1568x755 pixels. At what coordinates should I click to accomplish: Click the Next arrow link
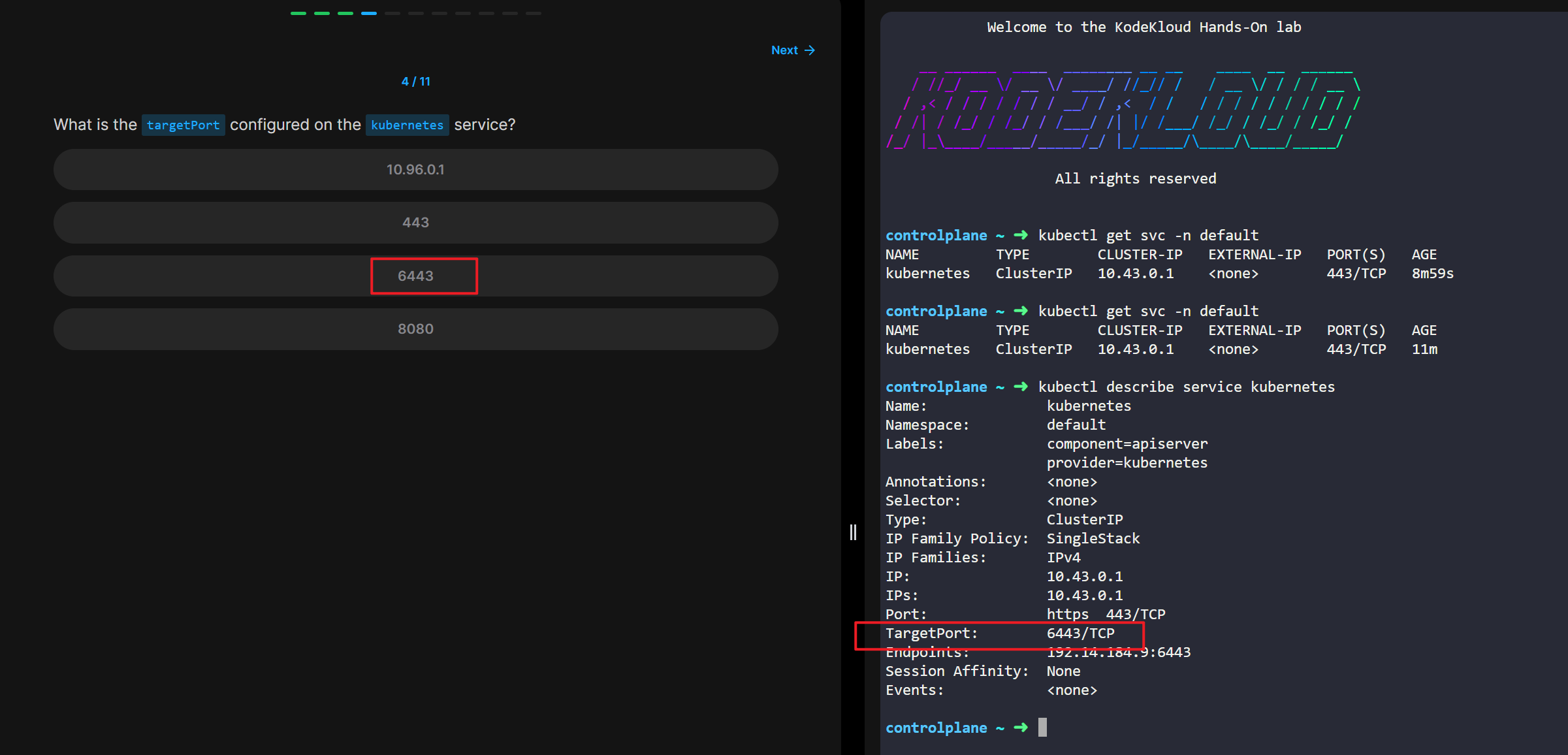tap(792, 50)
